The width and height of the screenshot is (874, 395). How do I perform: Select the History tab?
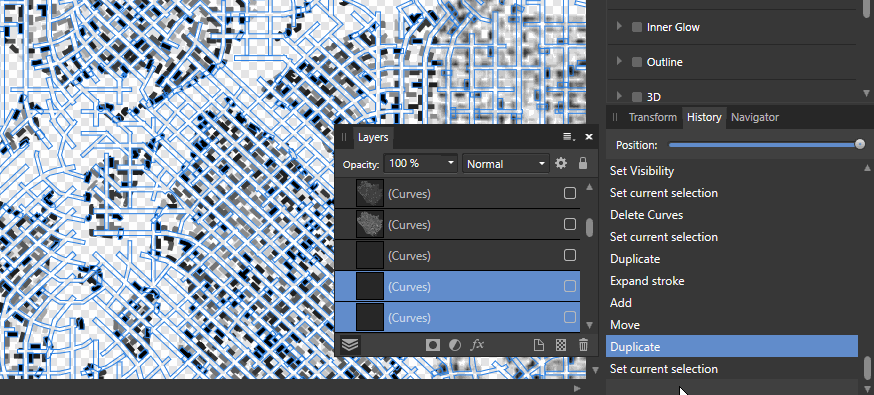coord(704,117)
